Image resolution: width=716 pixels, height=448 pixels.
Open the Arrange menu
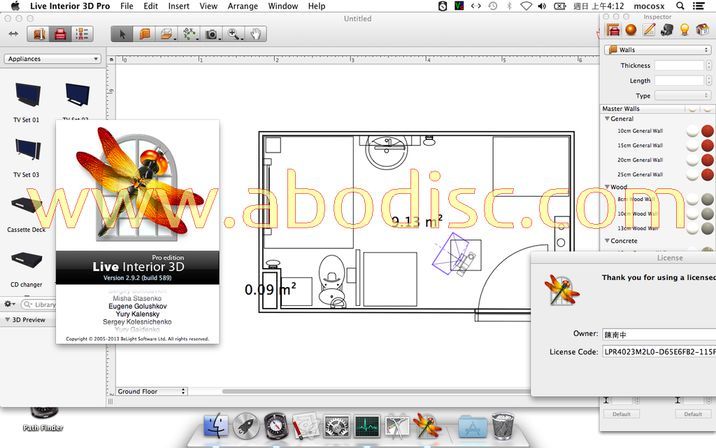[x=242, y=6]
